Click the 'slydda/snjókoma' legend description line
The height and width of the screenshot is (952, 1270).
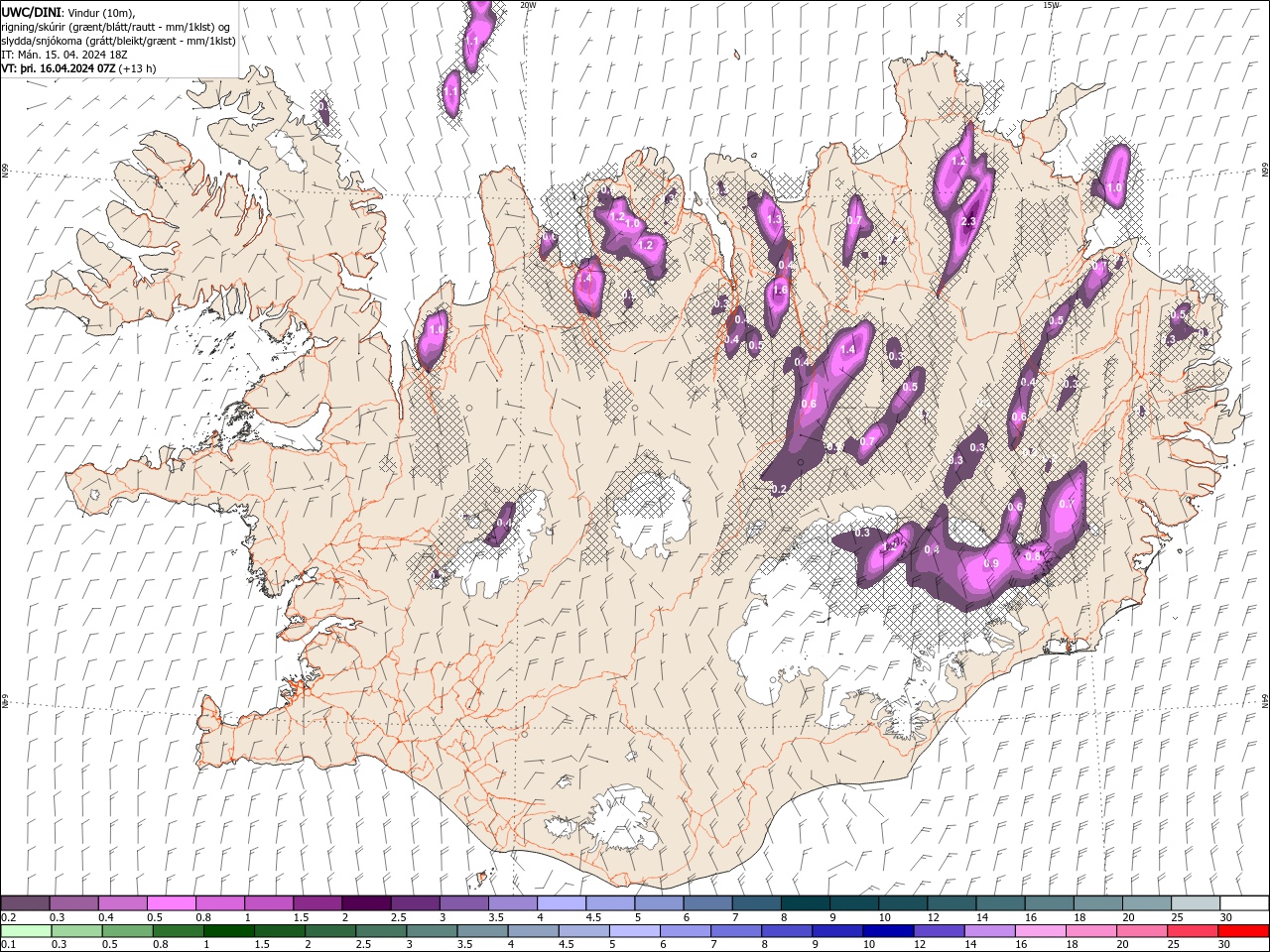(118, 41)
